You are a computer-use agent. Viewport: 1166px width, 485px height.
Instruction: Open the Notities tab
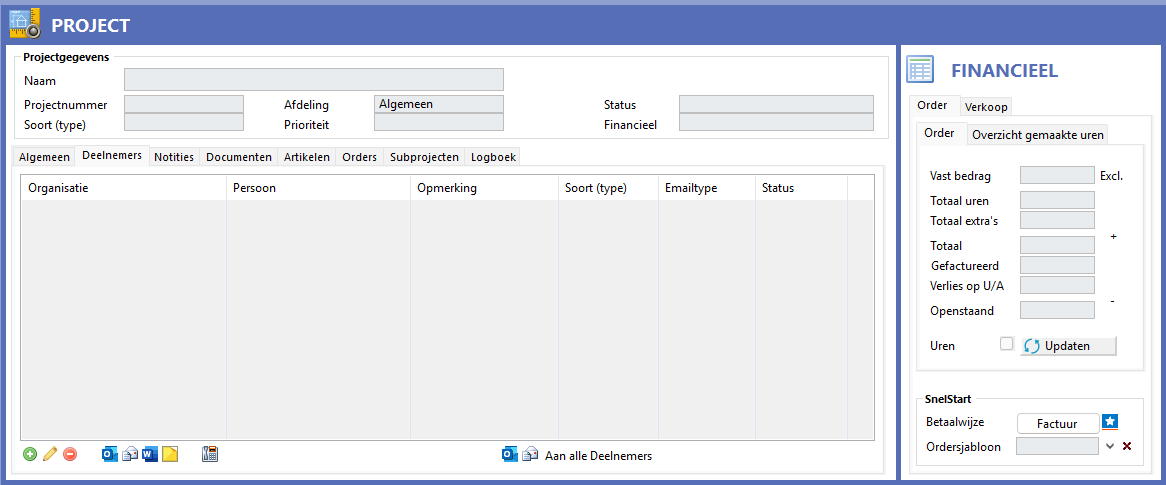pos(174,157)
